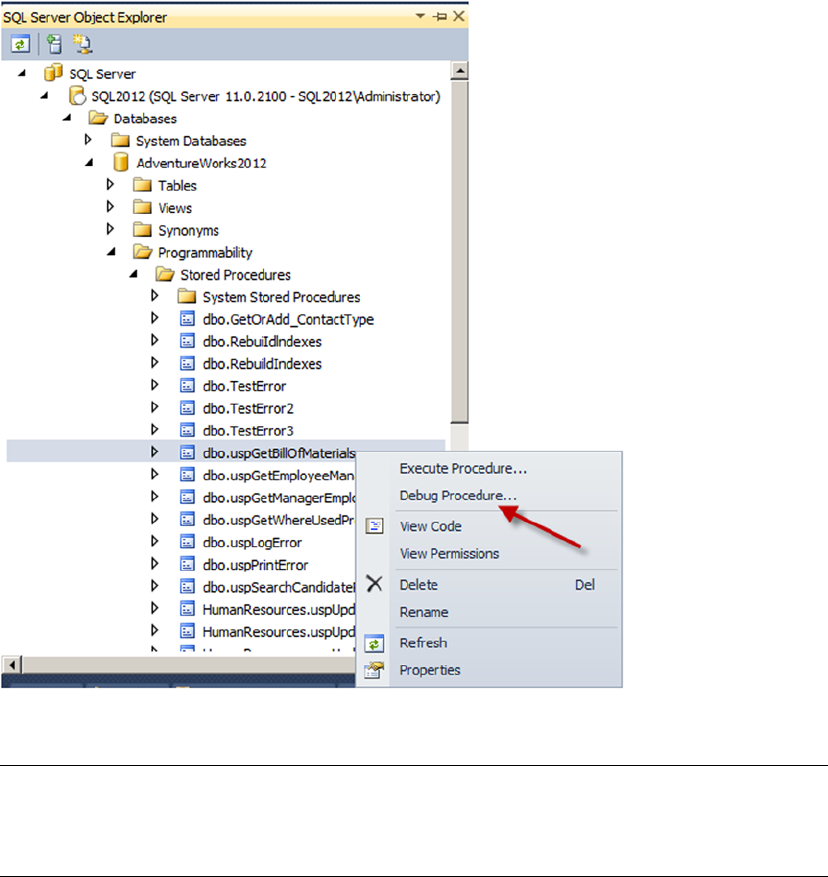Viewport: 828px width, 877px height.
Task: Click the AdventureWorks2012 database cylinder icon
Action: [120, 162]
